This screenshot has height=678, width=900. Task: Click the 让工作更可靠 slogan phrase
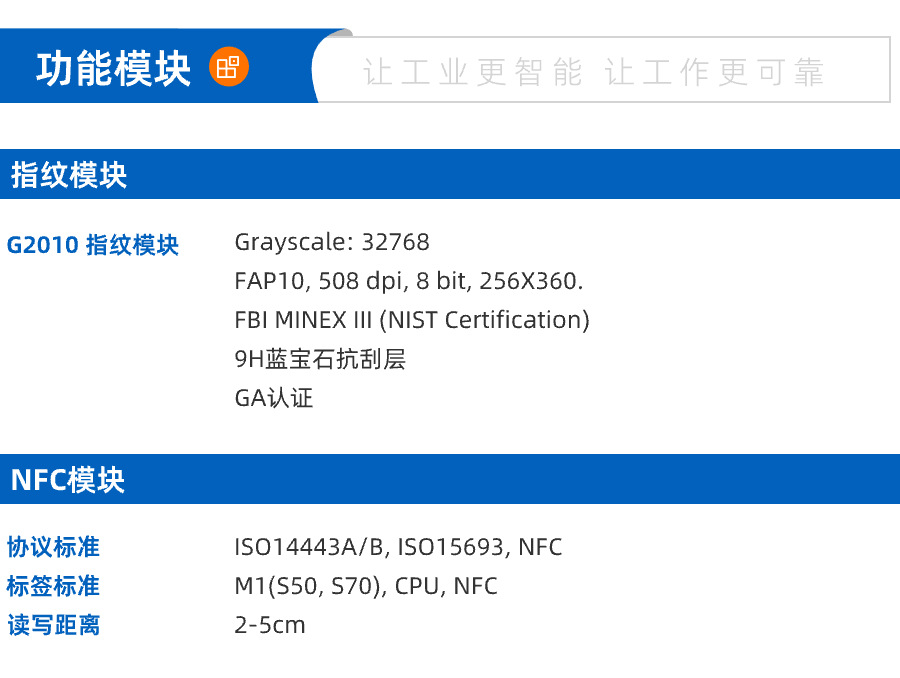pyautogui.click(x=715, y=72)
